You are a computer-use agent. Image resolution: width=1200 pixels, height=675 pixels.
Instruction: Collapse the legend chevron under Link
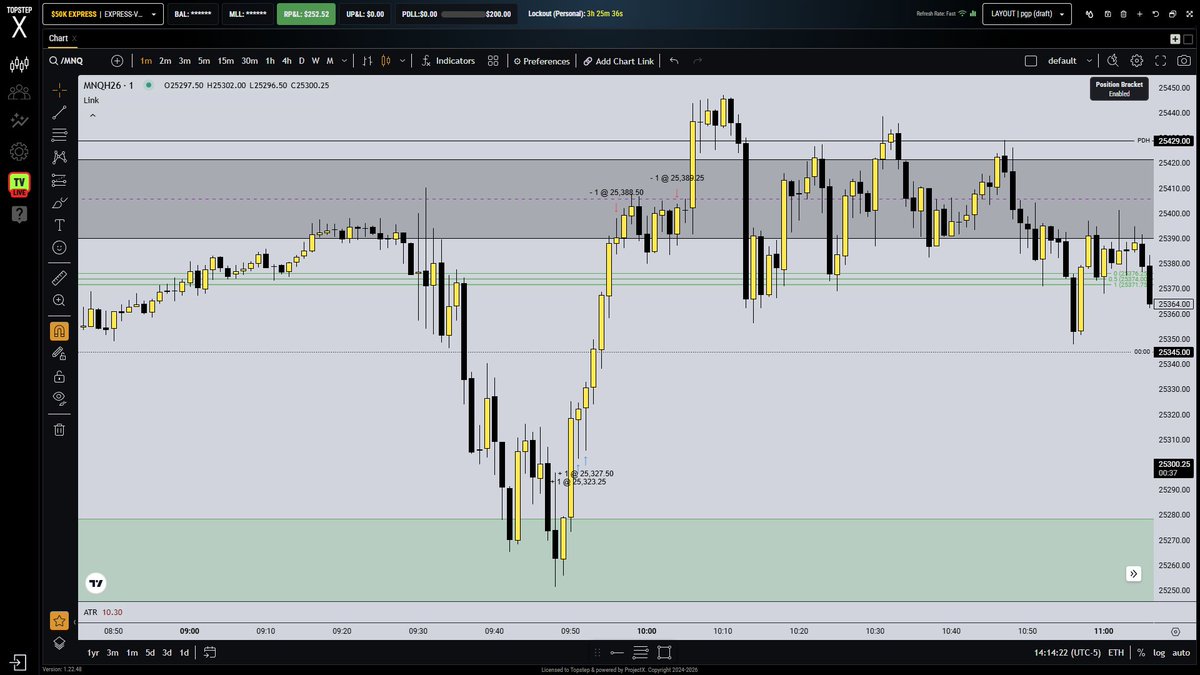pyautogui.click(x=93, y=116)
